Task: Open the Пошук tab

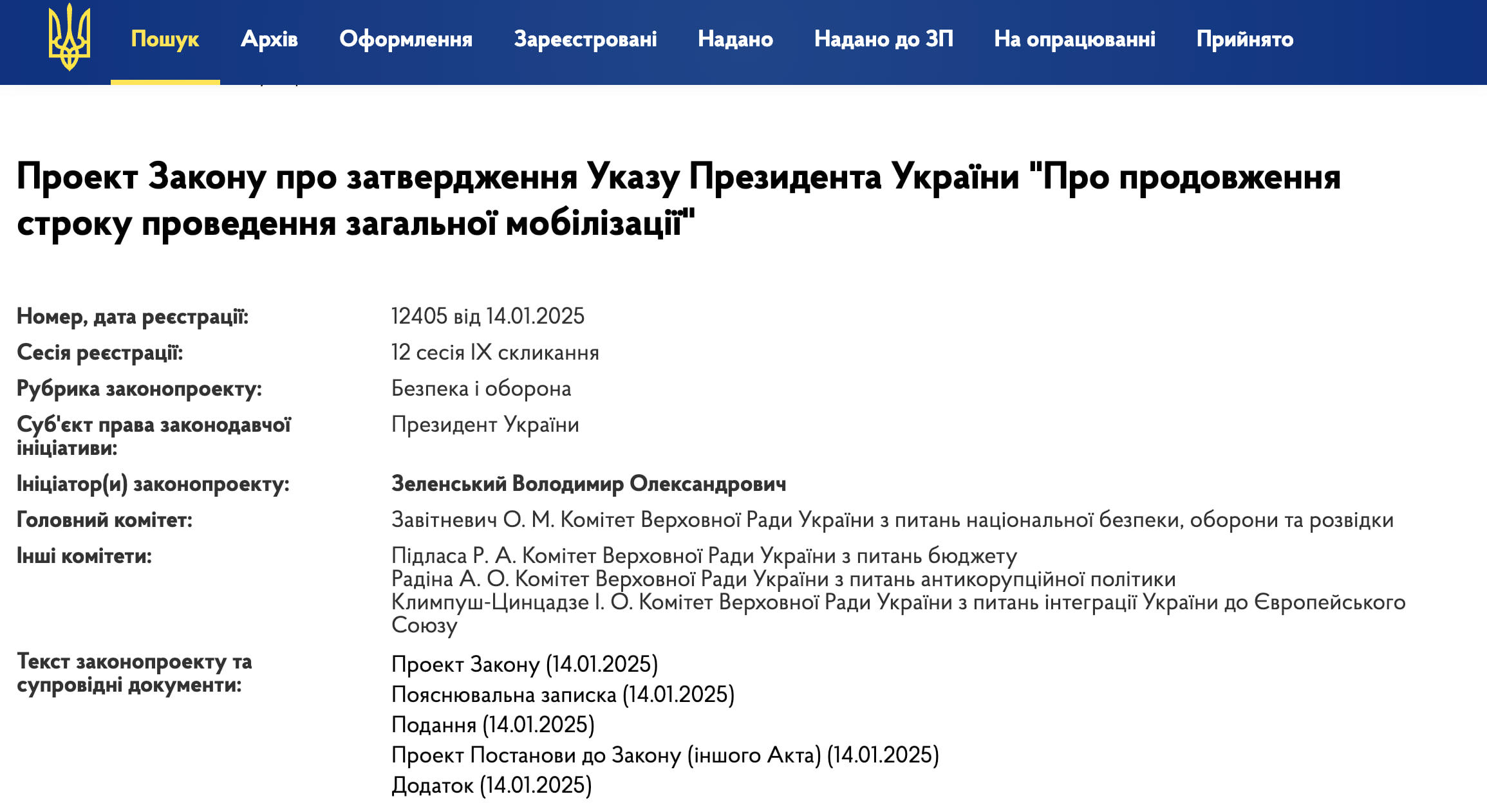Action: [165, 39]
